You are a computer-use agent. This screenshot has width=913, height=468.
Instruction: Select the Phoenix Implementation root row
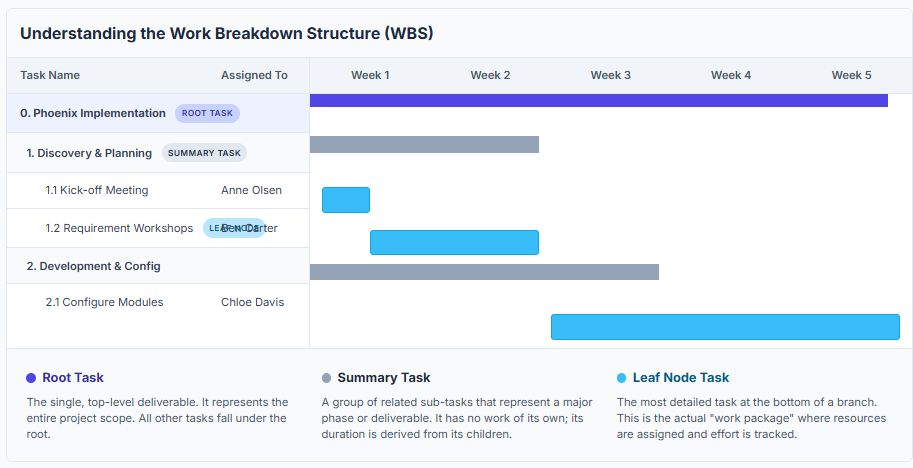coord(93,113)
